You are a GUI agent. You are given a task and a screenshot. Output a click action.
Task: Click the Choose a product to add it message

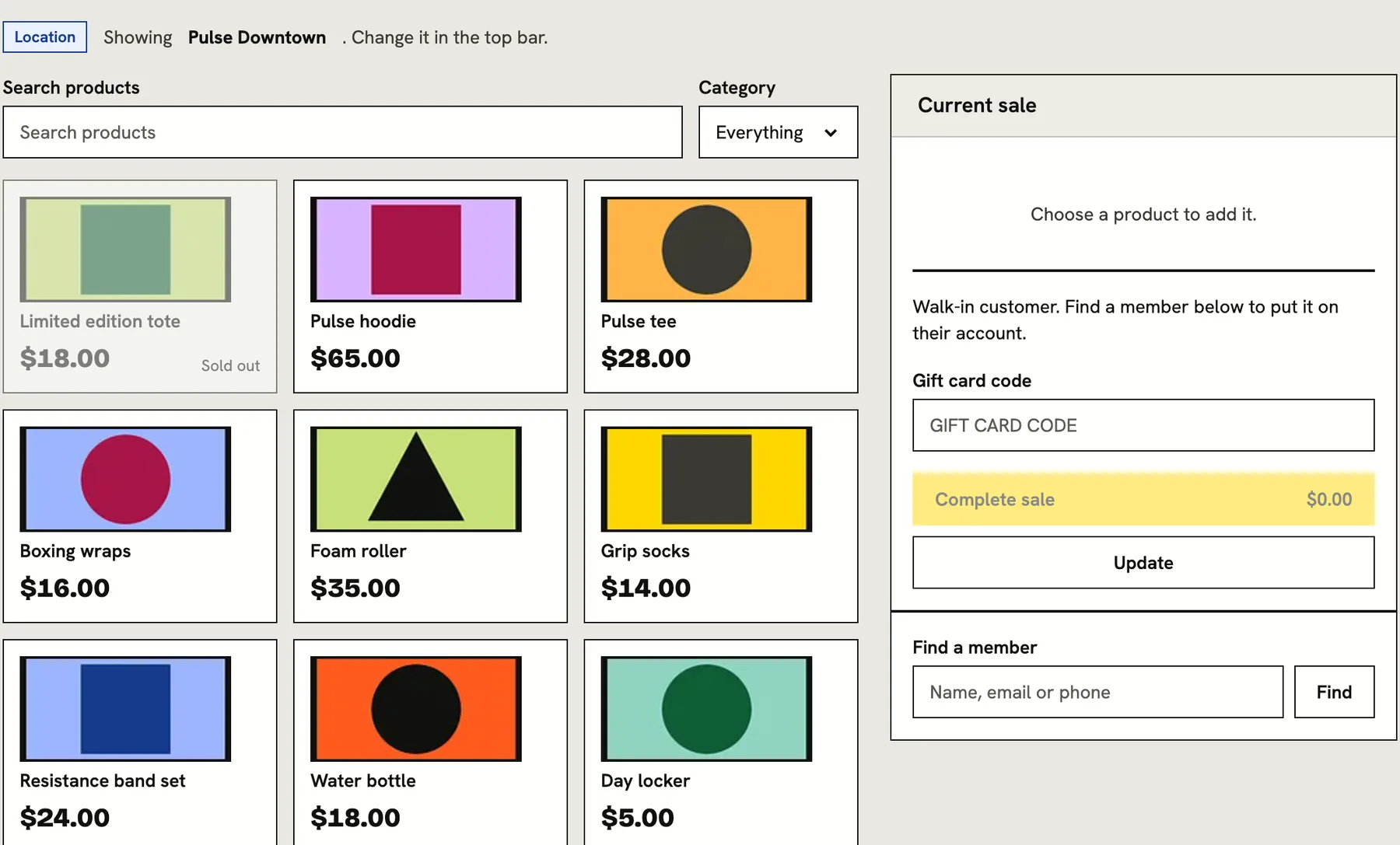tap(1143, 215)
